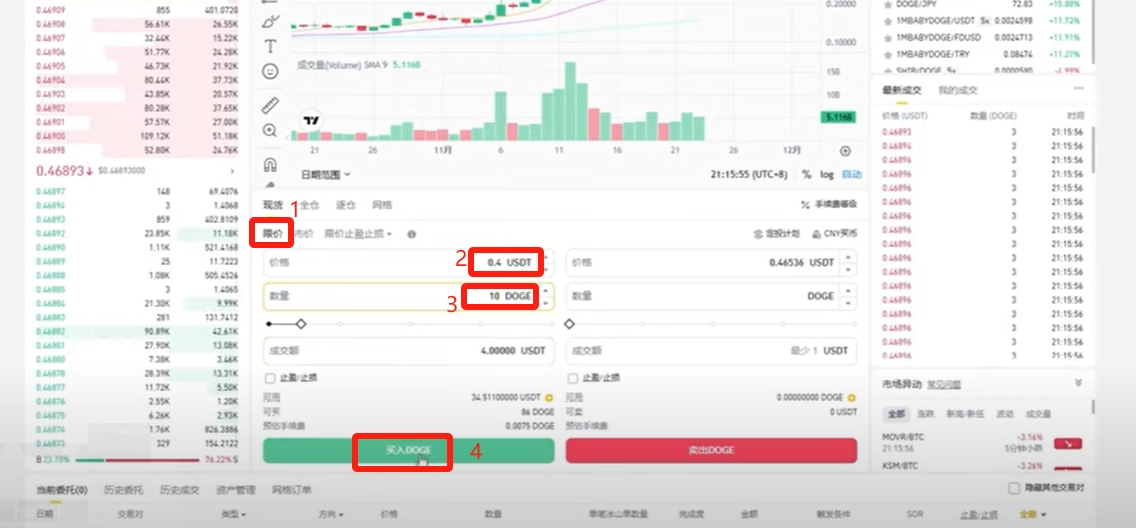
Task: Click the buy amount percentage slider diamond handle
Action: pos(301,324)
